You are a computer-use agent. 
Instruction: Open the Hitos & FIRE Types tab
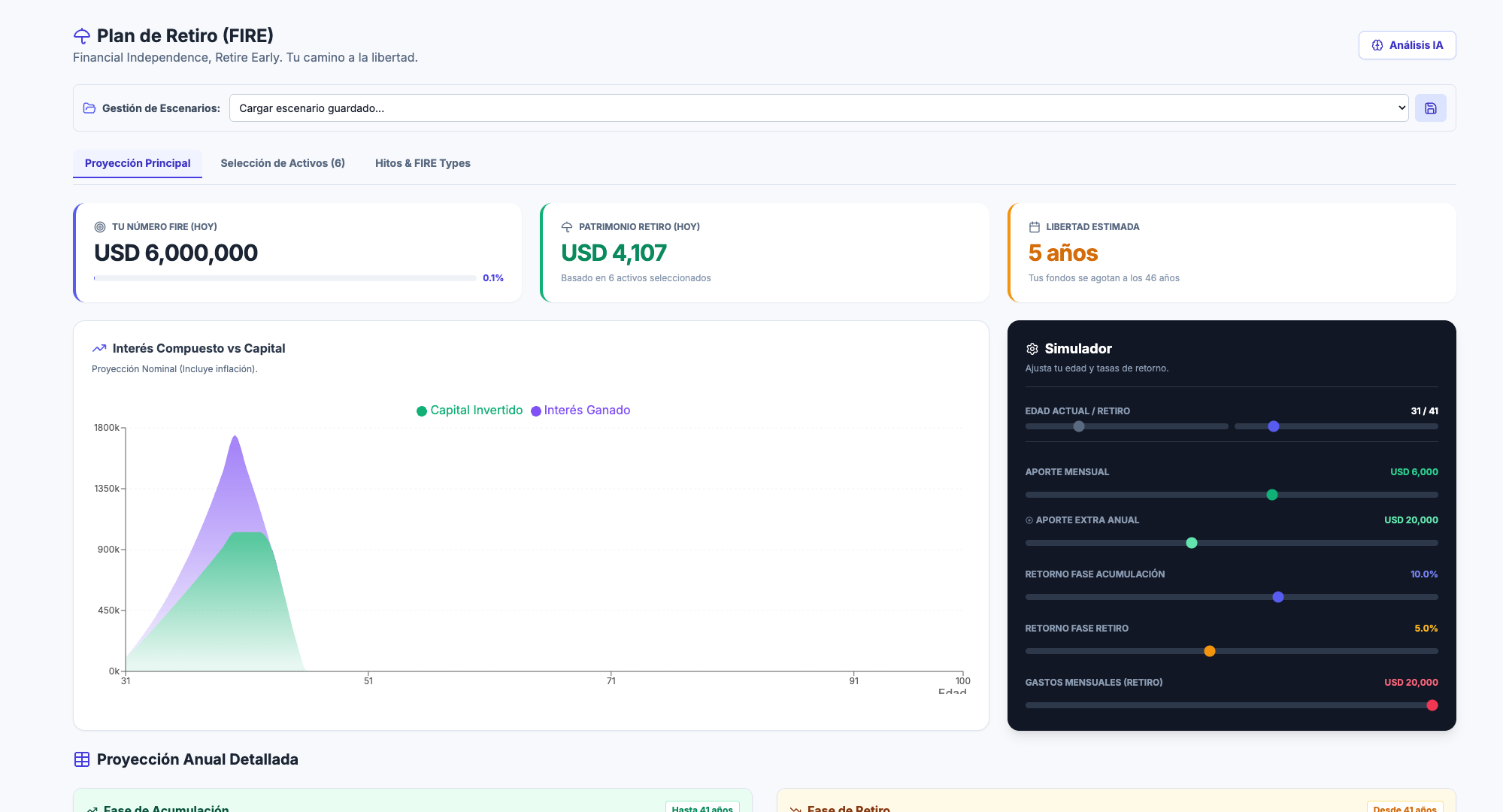coord(423,163)
